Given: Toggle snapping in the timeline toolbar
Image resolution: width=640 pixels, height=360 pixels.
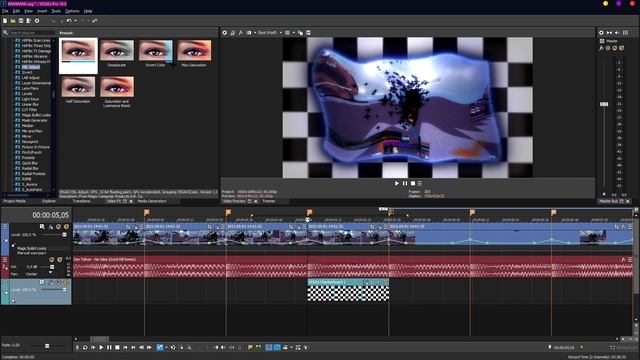Looking at the screenshot, I should click(x=269, y=347).
